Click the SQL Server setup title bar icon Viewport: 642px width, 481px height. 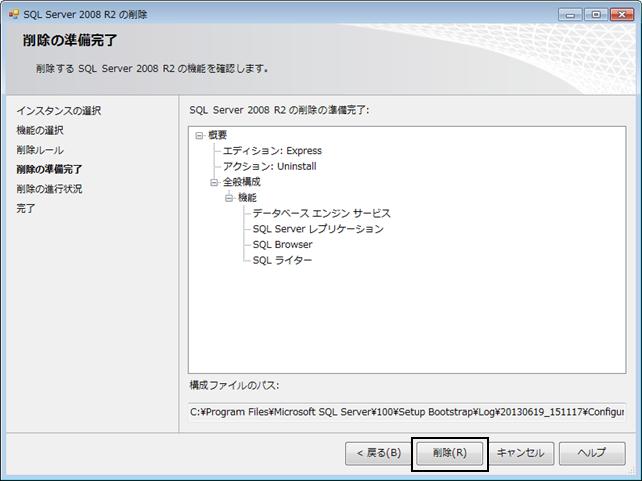(14, 15)
